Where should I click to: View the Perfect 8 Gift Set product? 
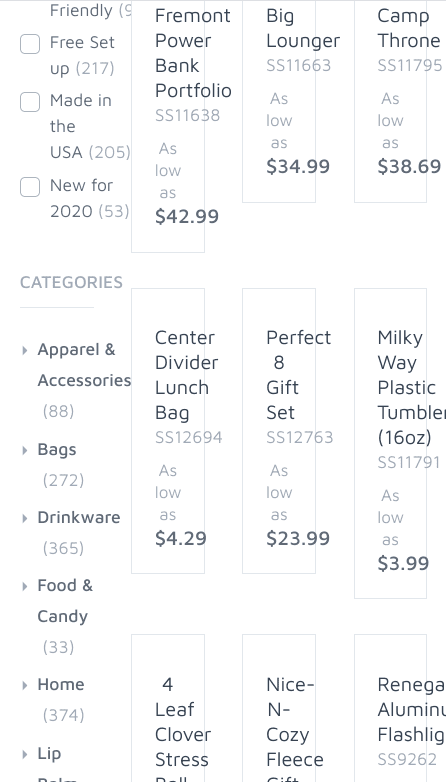[298, 375]
